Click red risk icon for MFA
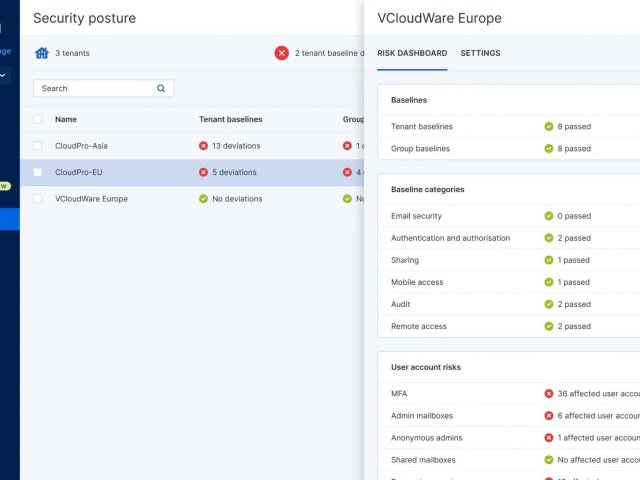This screenshot has width=640, height=480. click(549, 393)
